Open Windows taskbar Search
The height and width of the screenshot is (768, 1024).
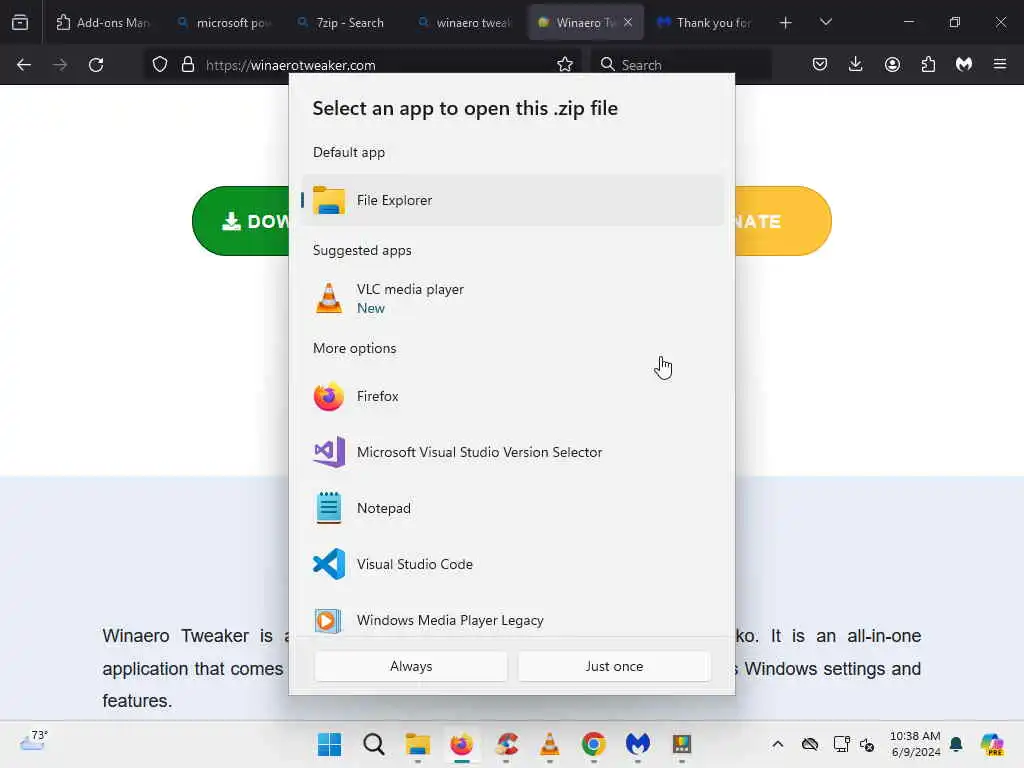(x=374, y=744)
